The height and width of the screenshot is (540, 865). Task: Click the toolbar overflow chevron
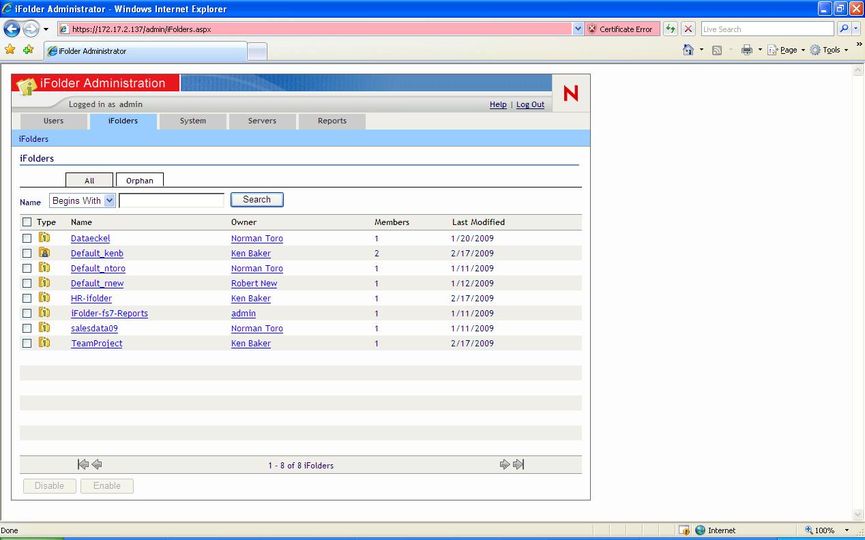[859, 44]
